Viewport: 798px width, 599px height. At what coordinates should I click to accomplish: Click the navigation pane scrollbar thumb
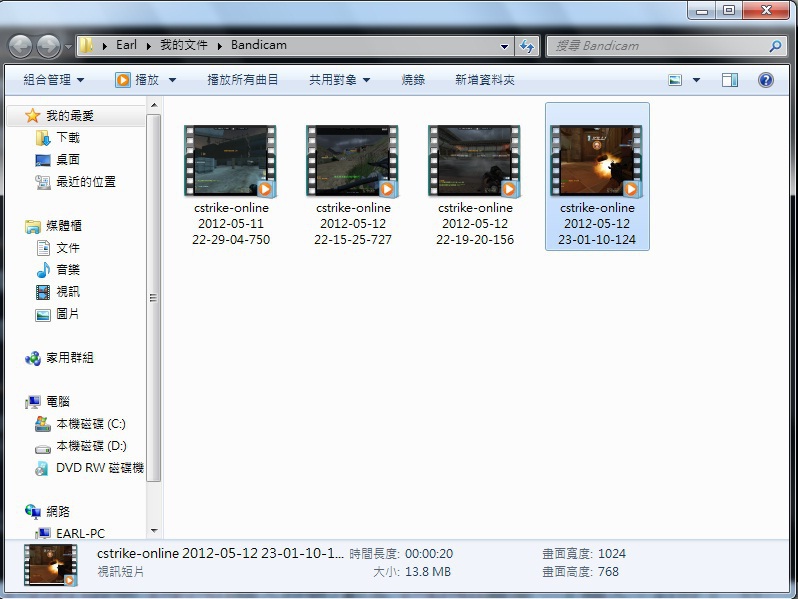(x=154, y=298)
